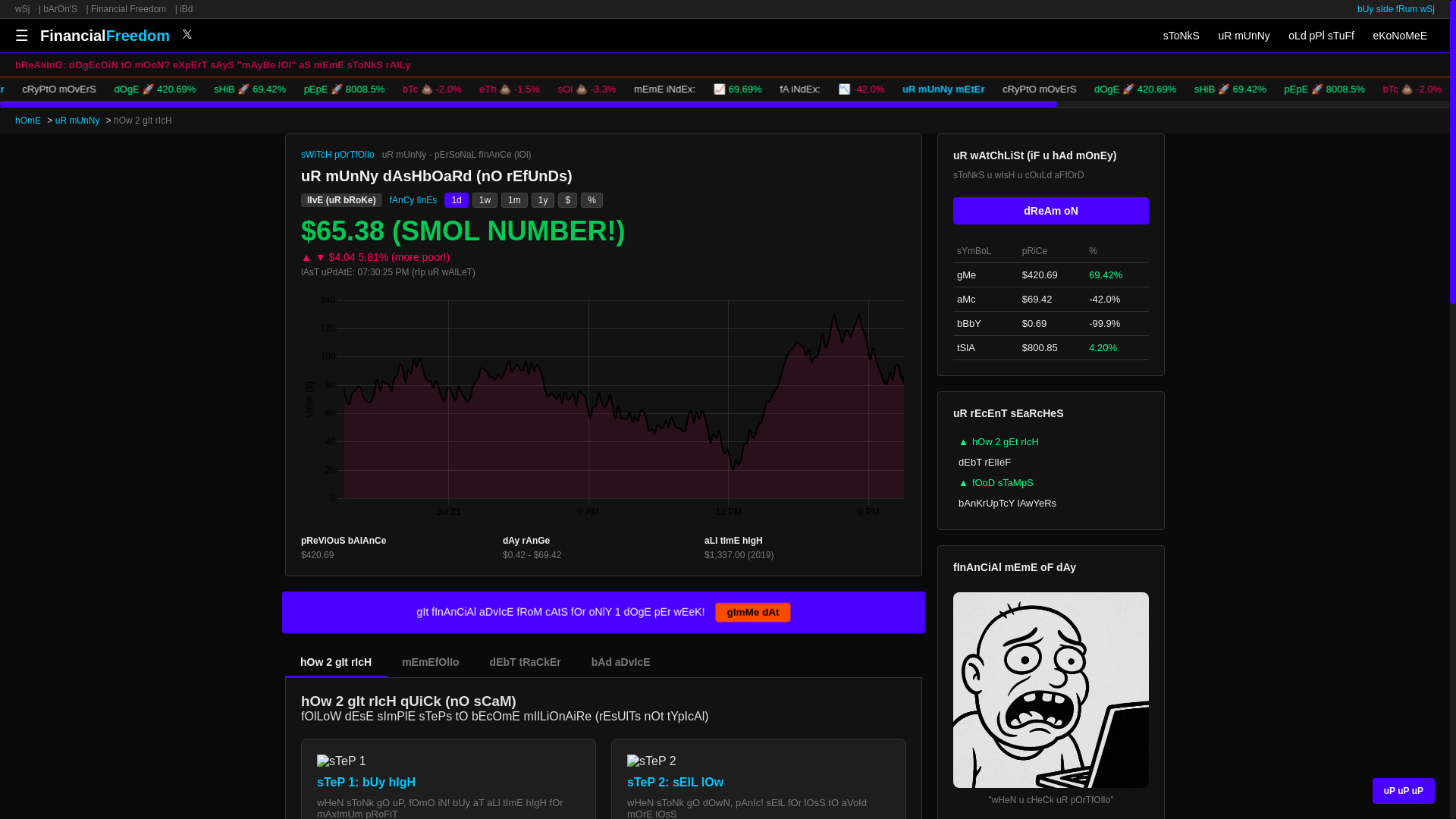
Task: Click the purple ticker progress bar
Action: tap(528, 105)
